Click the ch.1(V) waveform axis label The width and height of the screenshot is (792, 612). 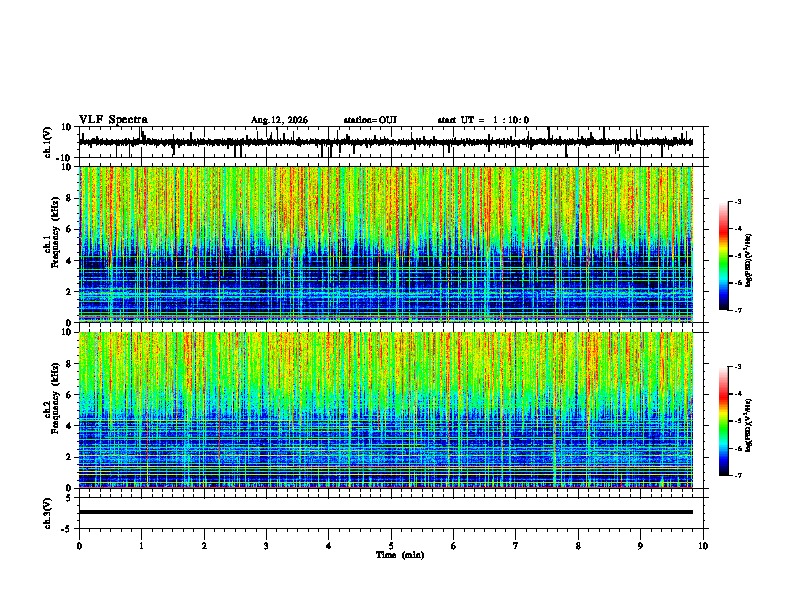[48, 142]
